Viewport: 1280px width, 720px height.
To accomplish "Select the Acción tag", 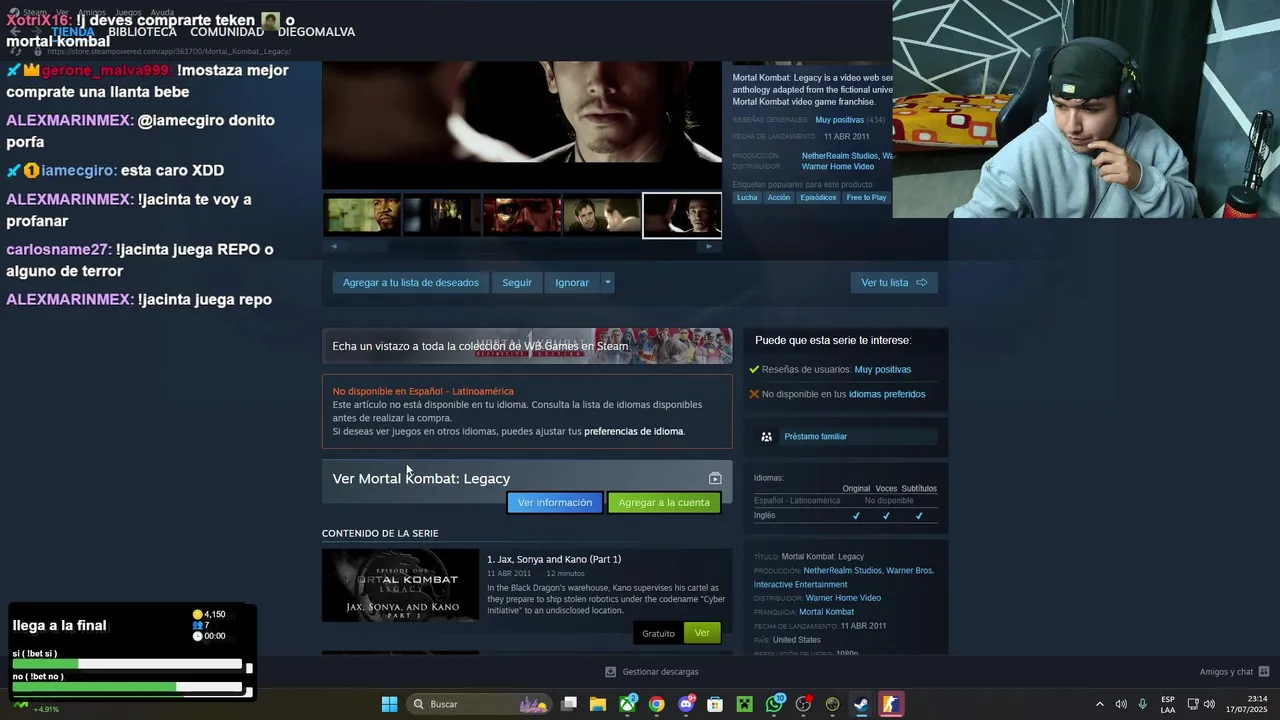I will tap(779, 197).
